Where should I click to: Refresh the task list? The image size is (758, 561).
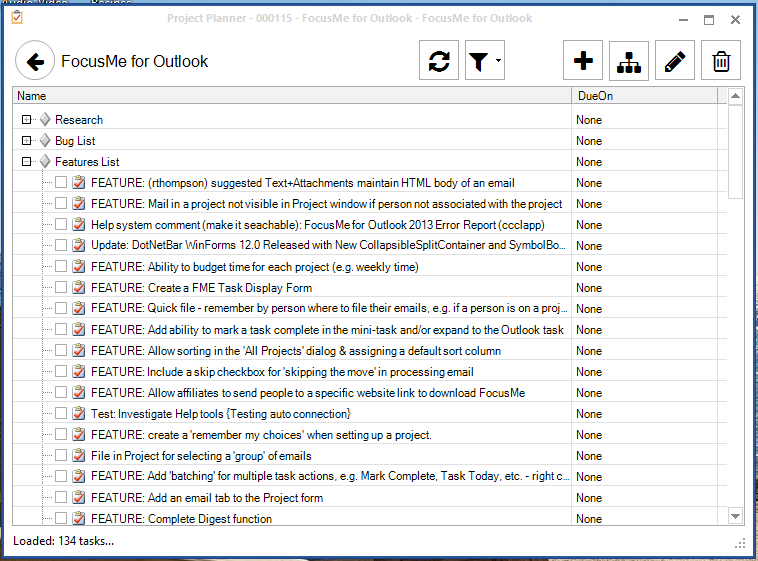(x=438, y=60)
